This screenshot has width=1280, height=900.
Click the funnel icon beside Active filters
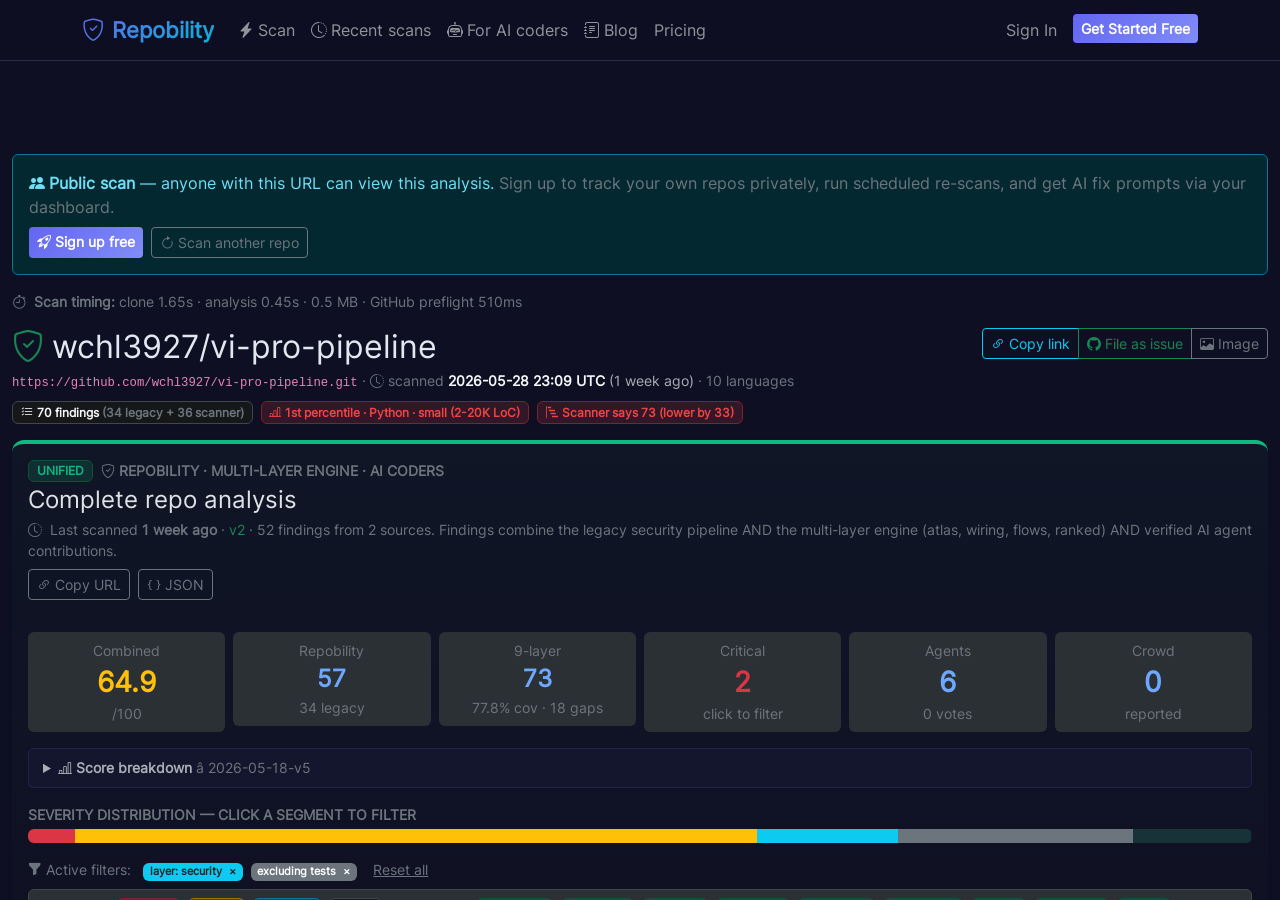tap(35, 870)
